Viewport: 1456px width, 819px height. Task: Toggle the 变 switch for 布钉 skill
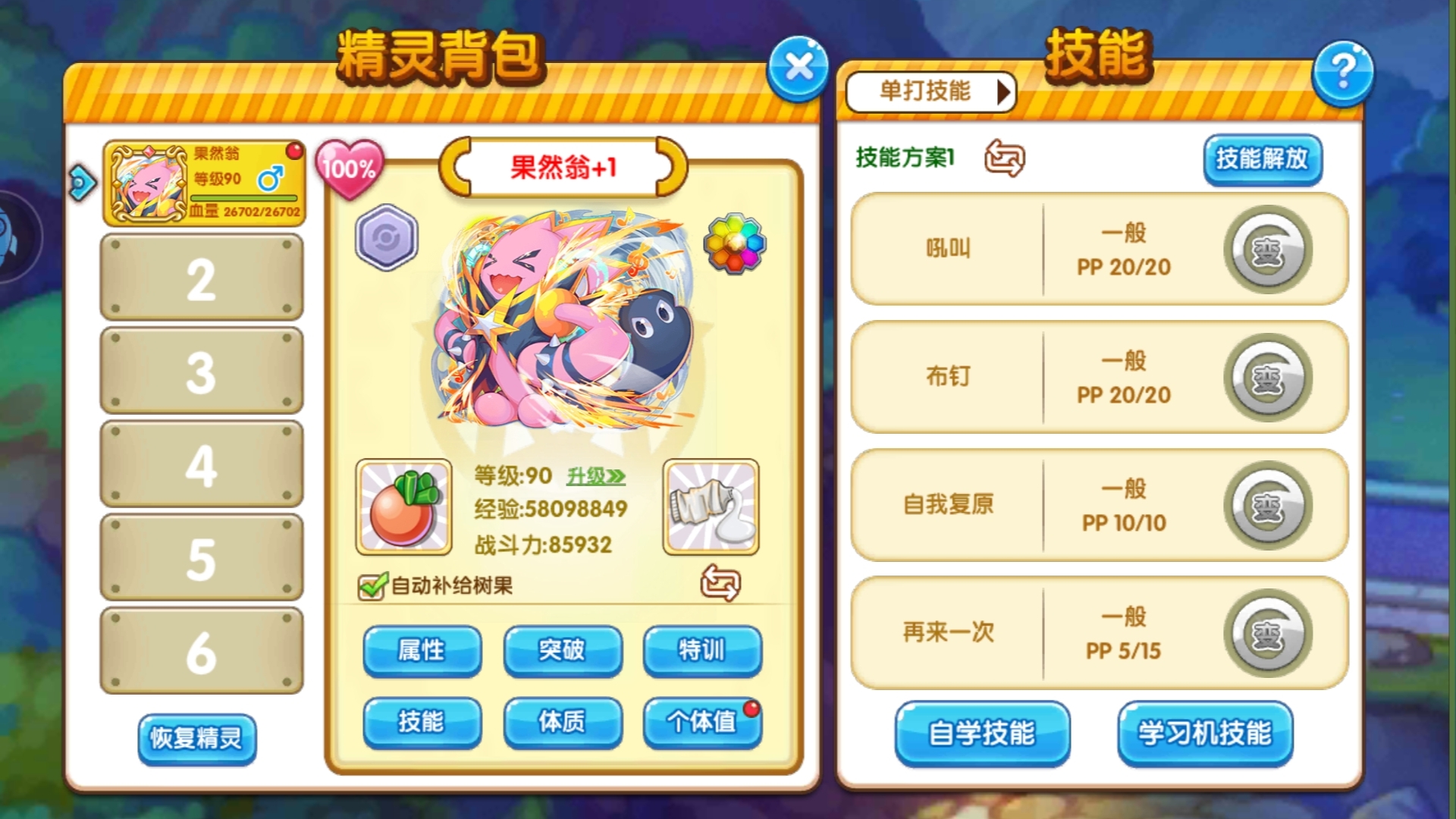(x=1267, y=378)
